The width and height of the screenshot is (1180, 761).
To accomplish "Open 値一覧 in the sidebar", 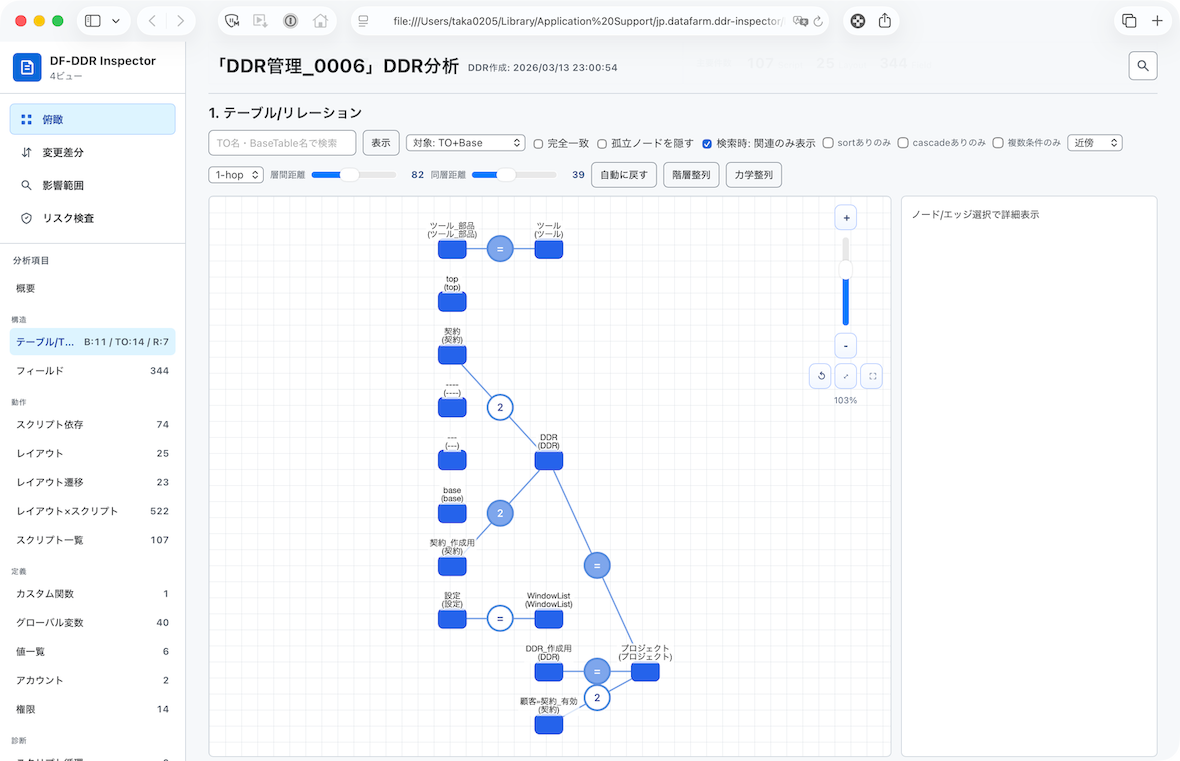I will click(x=93, y=651).
